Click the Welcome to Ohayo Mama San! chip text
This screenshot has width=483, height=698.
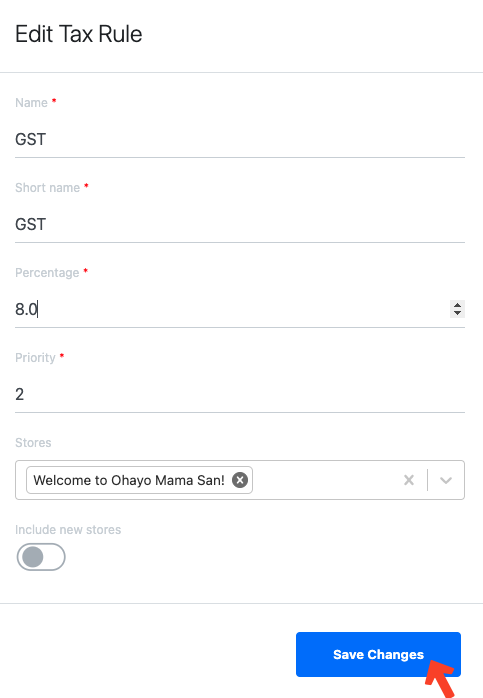click(x=129, y=480)
